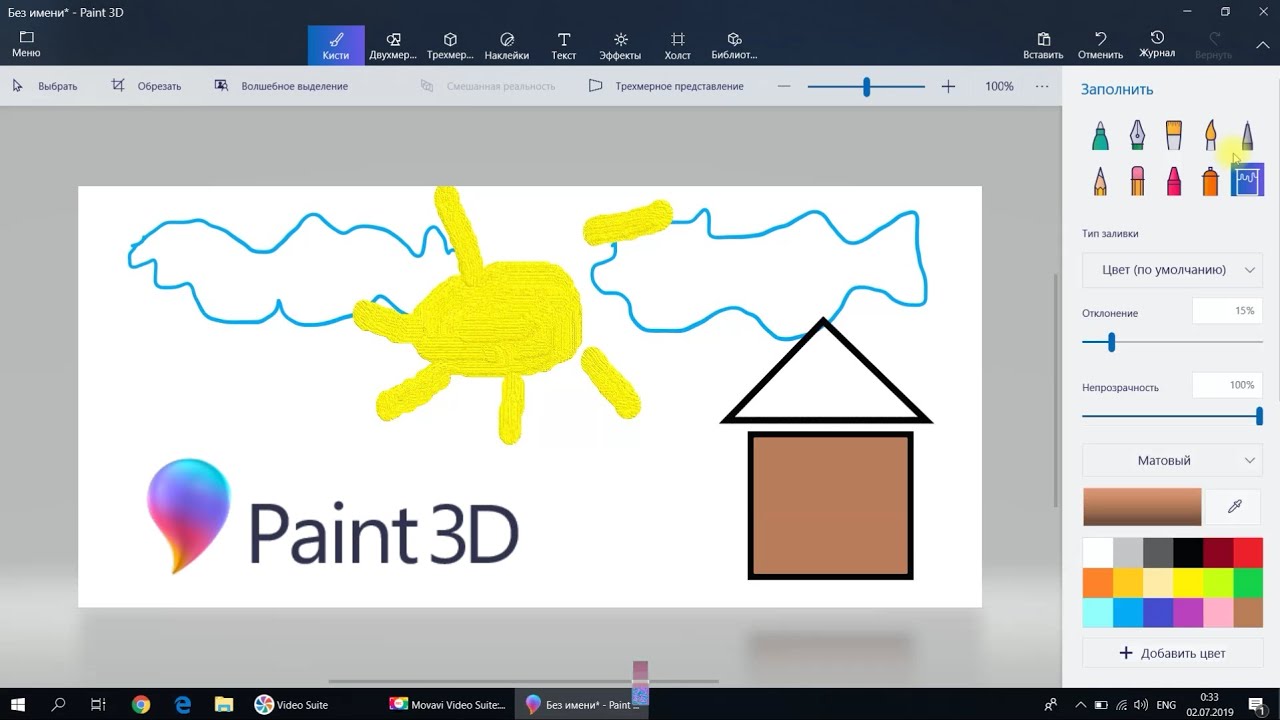Collapse the top ribbon with chevron
This screenshot has height=720, width=1280.
click(1262, 45)
